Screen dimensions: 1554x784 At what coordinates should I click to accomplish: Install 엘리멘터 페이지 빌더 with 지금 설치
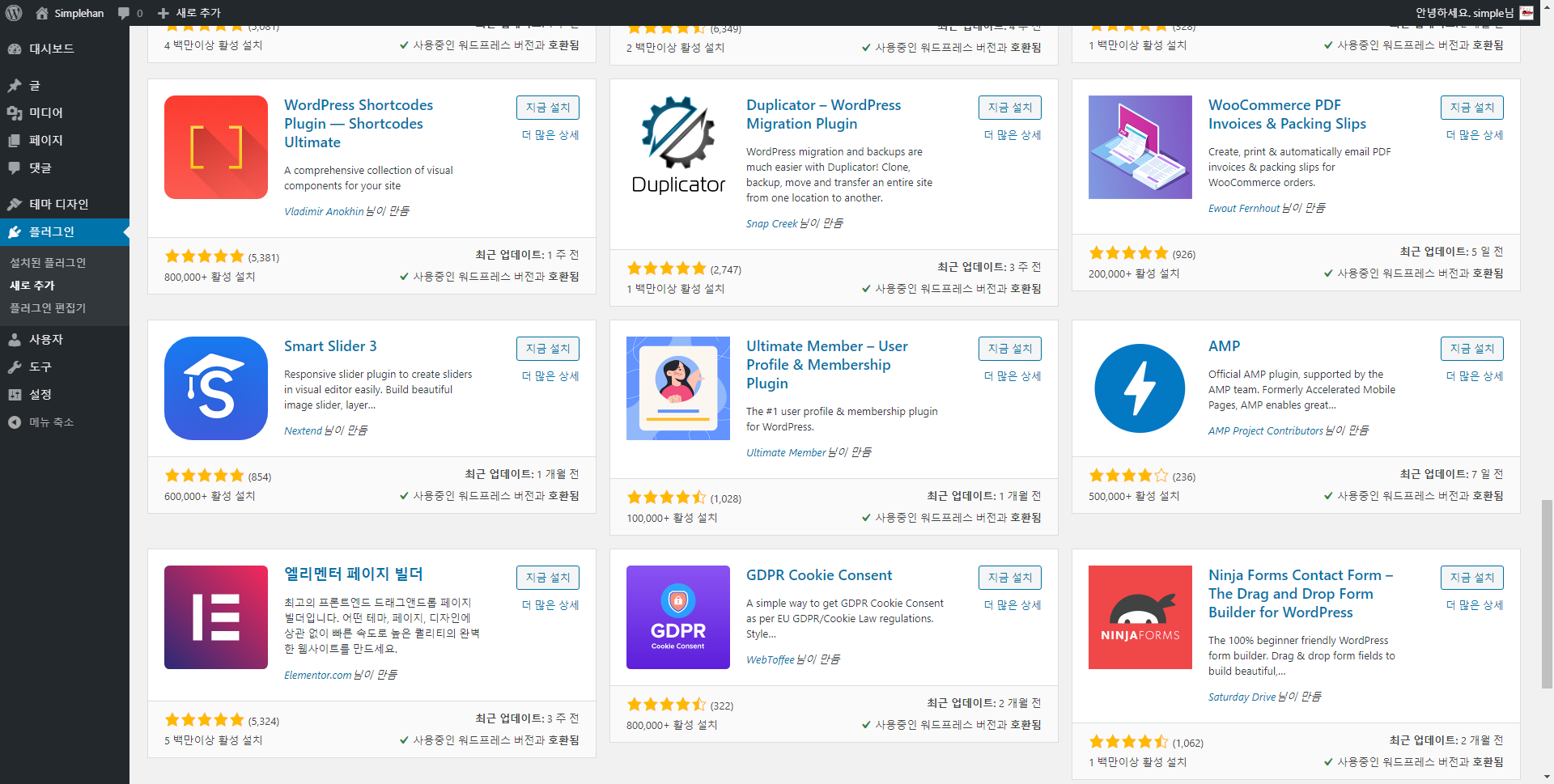point(548,578)
